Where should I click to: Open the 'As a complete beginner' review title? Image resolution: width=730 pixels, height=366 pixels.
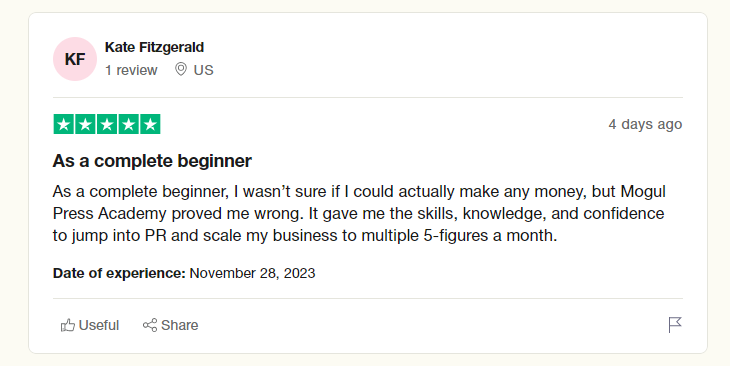tap(152, 161)
